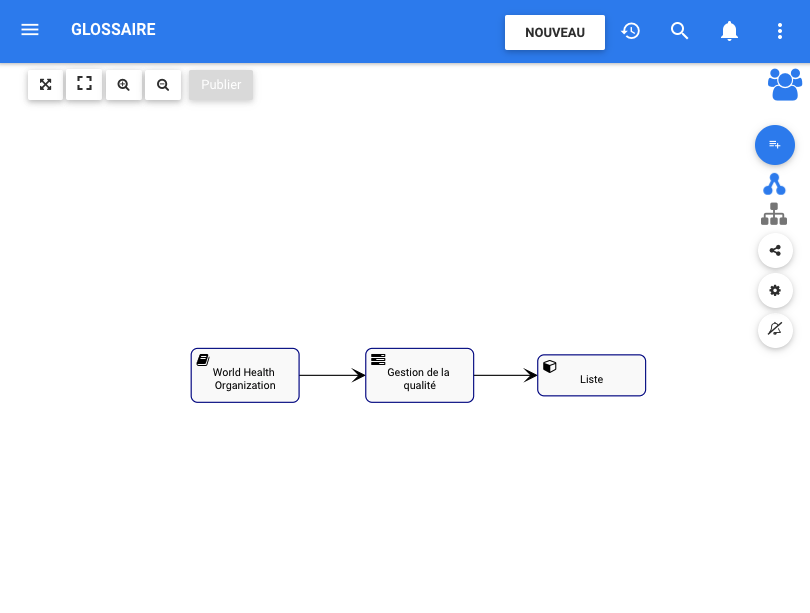Toggle fullscreen view of the diagram
The width and height of the screenshot is (810, 613).
tap(85, 85)
